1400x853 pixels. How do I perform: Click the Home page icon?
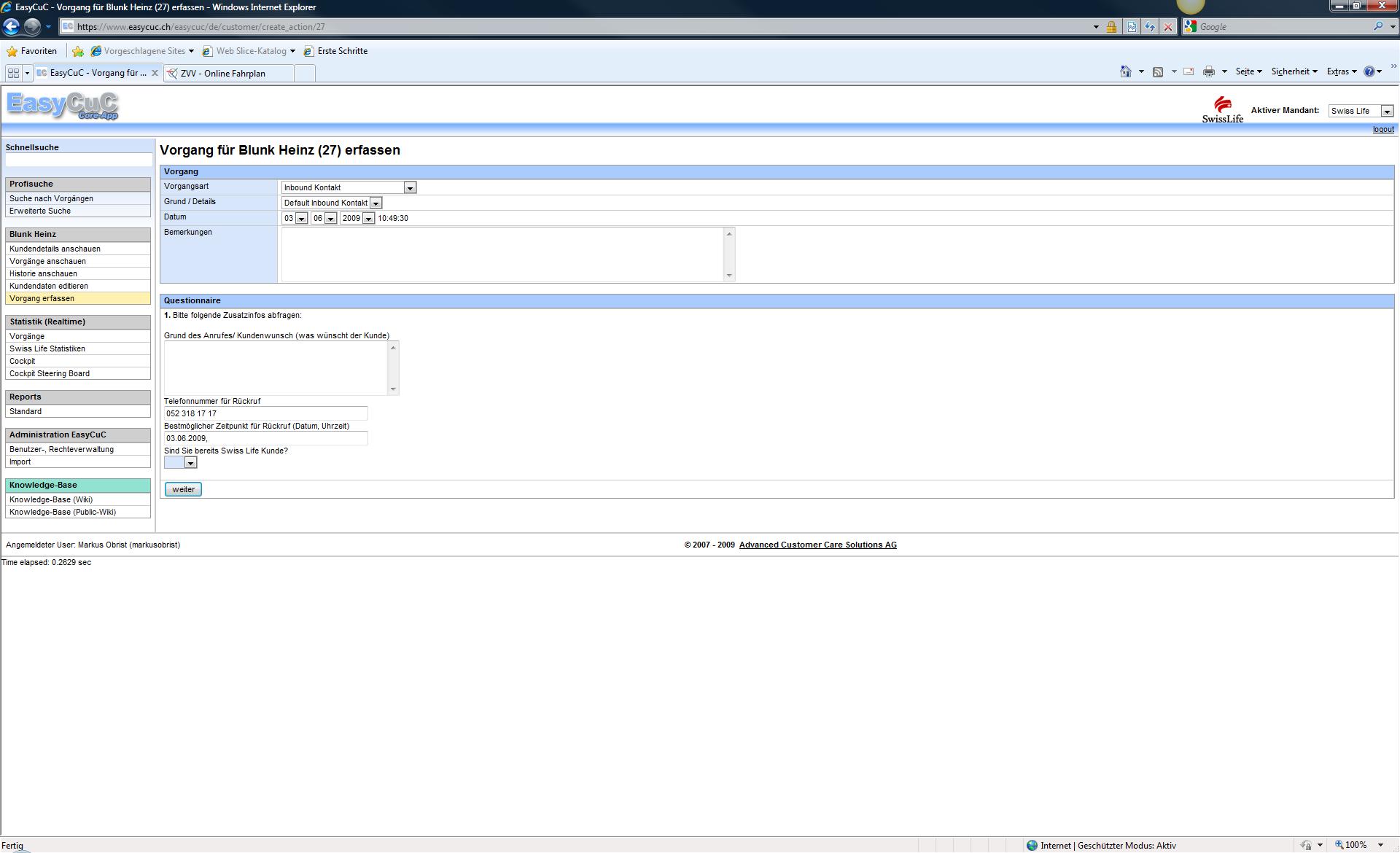click(1125, 71)
